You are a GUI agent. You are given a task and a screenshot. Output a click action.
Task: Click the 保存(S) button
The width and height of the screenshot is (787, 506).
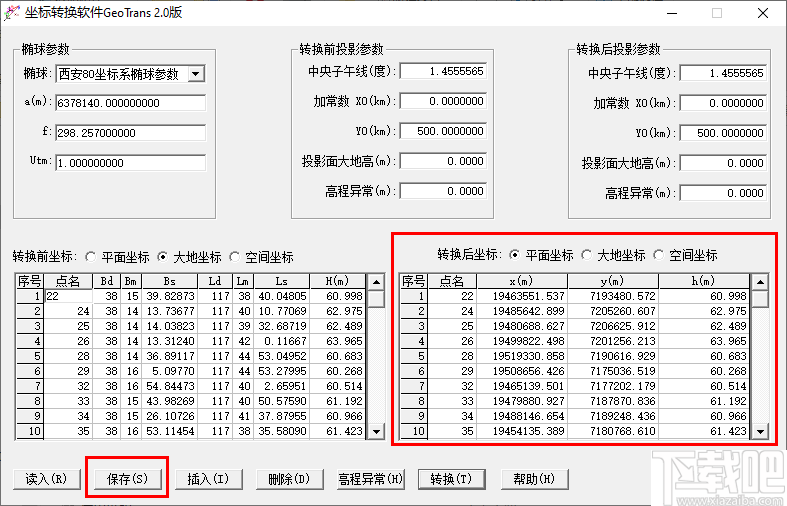tap(127, 479)
